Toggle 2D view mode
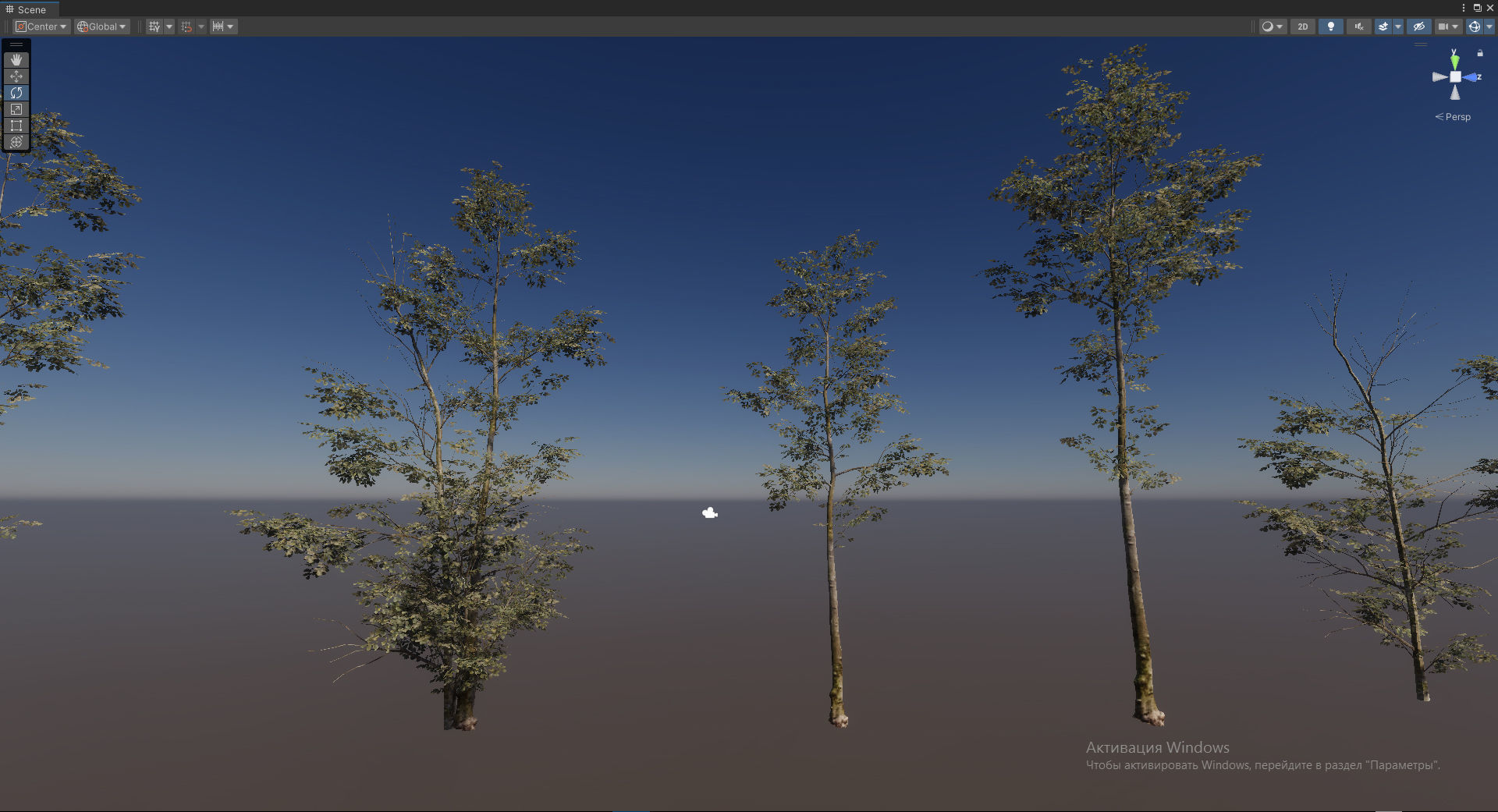Viewport: 1498px width, 812px height. pos(1303,27)
